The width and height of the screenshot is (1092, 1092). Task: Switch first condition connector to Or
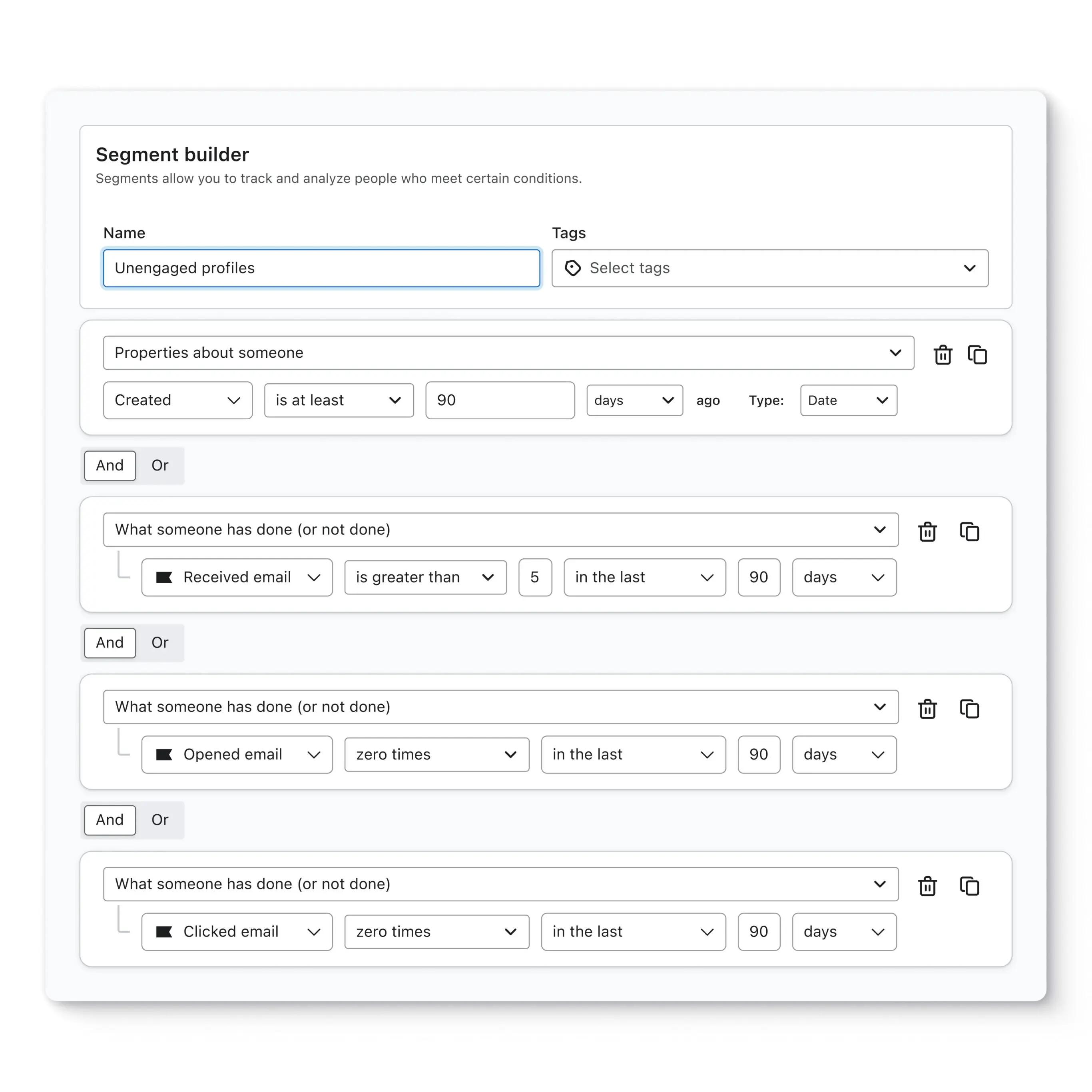tap(160, 466)
